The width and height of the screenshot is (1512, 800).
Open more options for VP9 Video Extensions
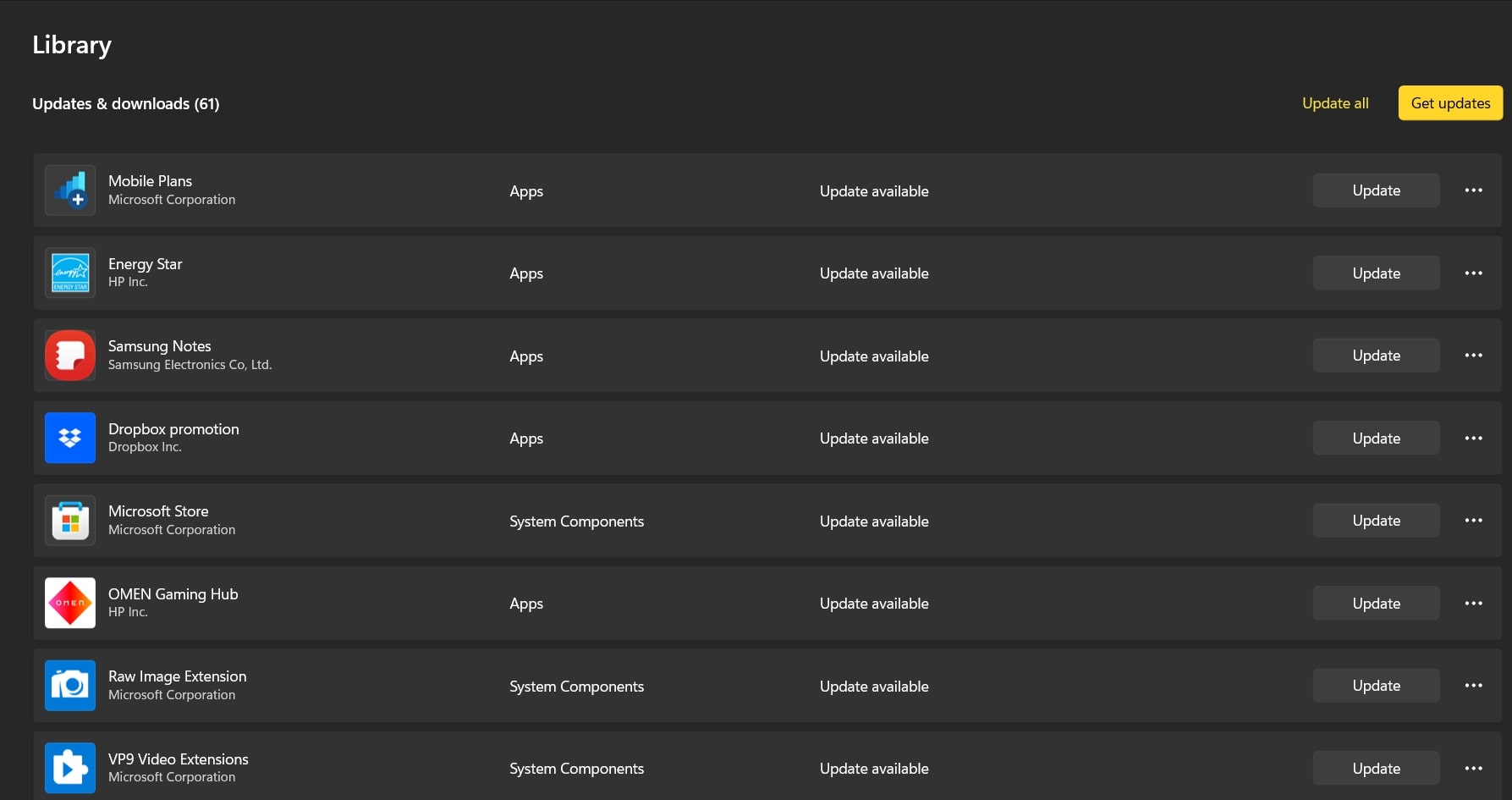[1473, 767]
